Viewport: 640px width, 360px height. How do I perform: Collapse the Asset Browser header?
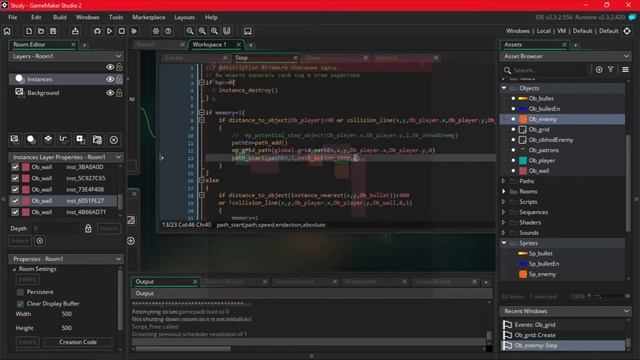pyautogui.click(x=626, y=56)
